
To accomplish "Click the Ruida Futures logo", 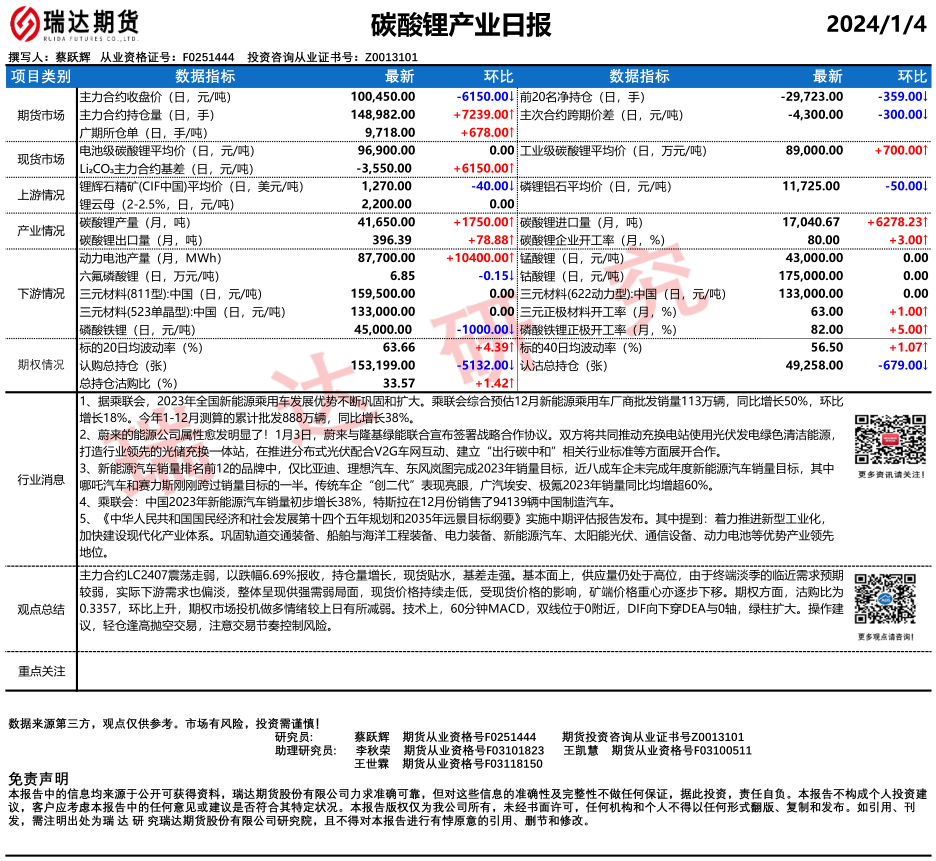I will pyautogui.click(x=74, y=23).
